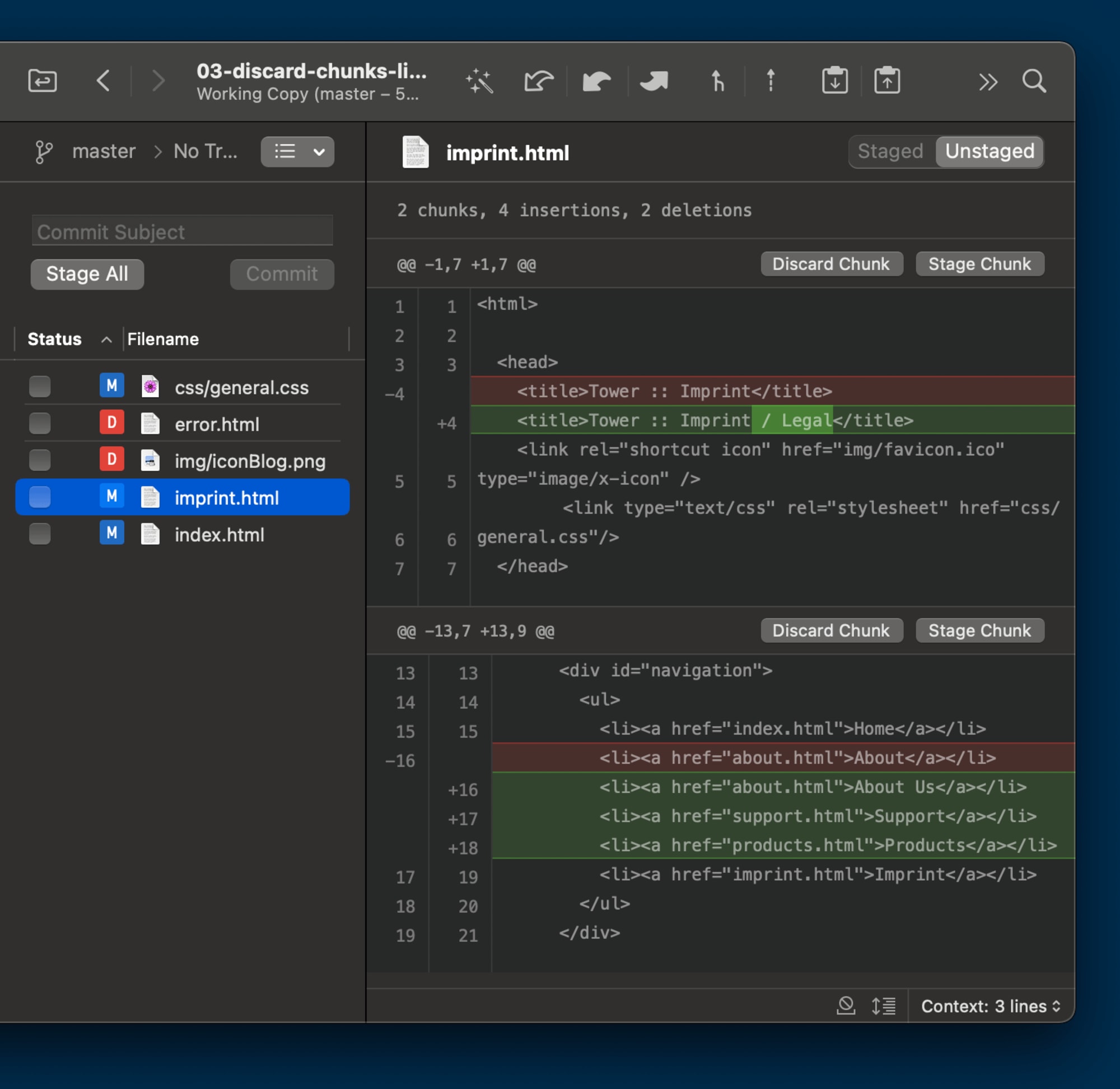Check the stage box for error.html

pos(40,424)
